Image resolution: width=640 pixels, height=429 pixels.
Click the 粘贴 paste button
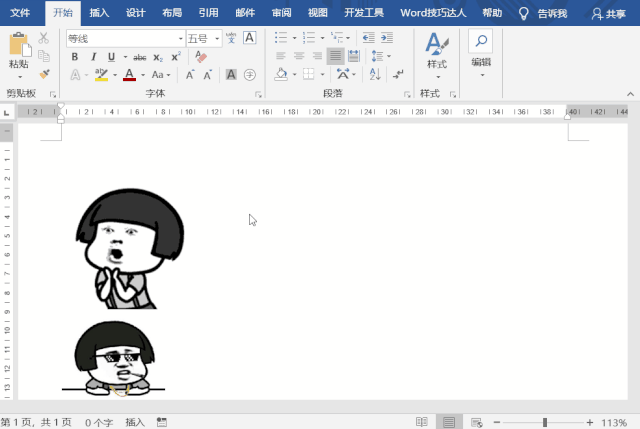pyautogui.click(x=19, y=55)
